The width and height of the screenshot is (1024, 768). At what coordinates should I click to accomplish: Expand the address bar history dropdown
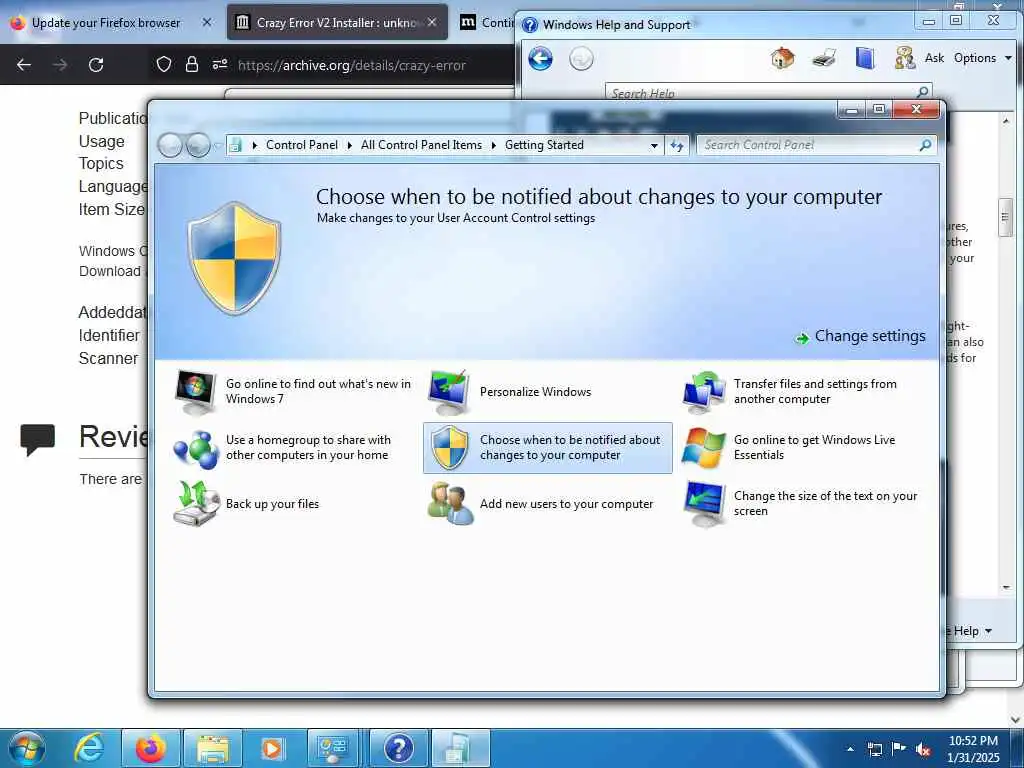click(x=654, y=146)
